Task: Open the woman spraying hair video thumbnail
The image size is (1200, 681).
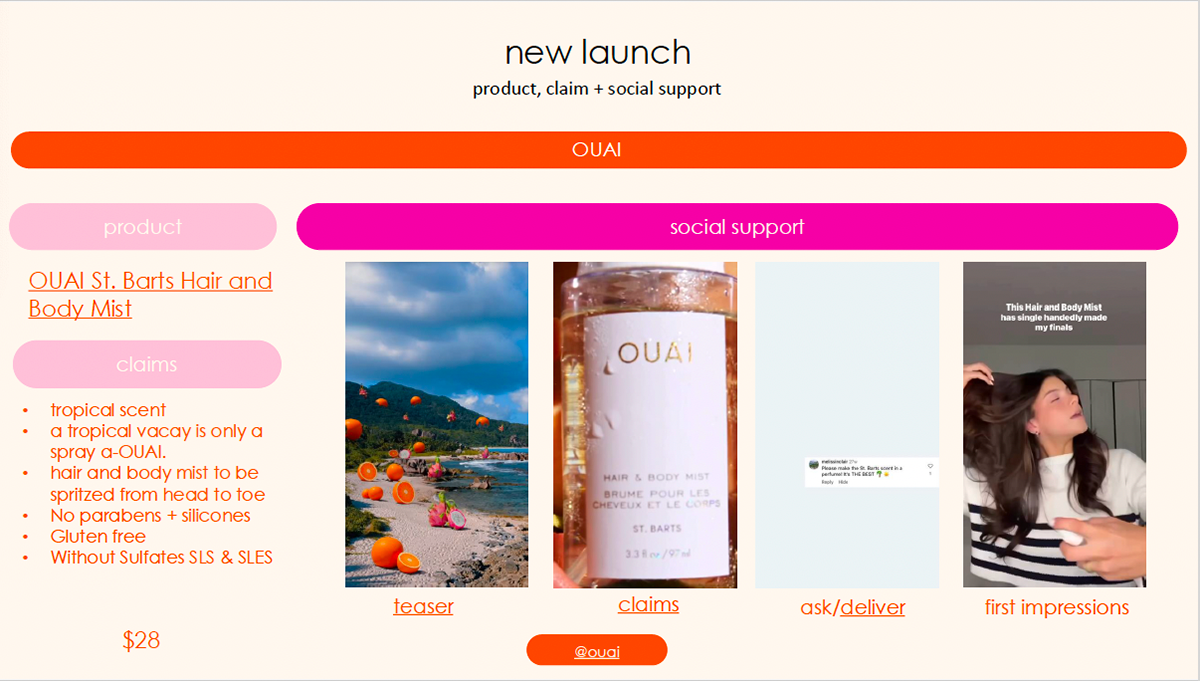Action: 1054,425
